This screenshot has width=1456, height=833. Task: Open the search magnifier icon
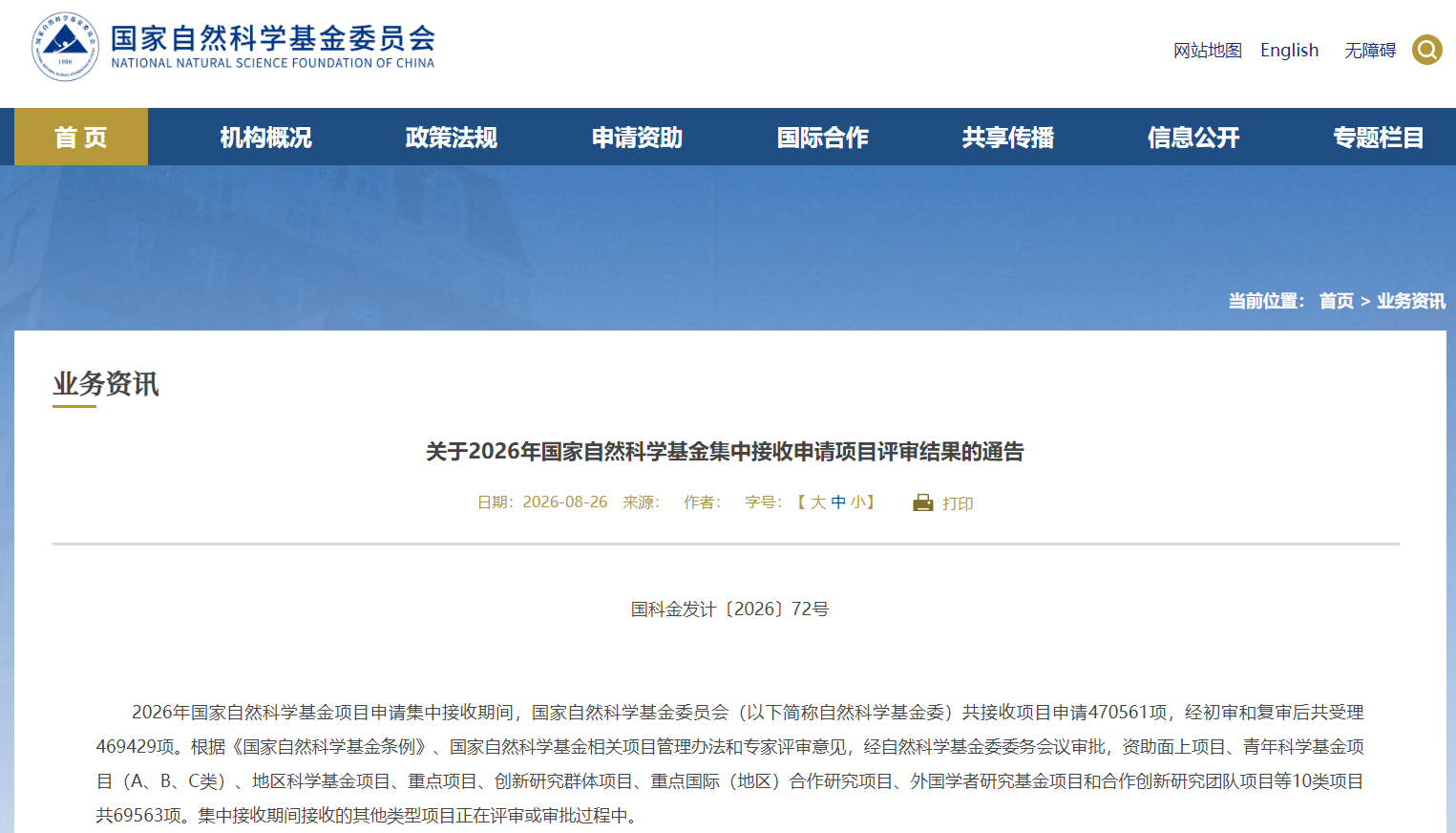(x=1426, y=50)
